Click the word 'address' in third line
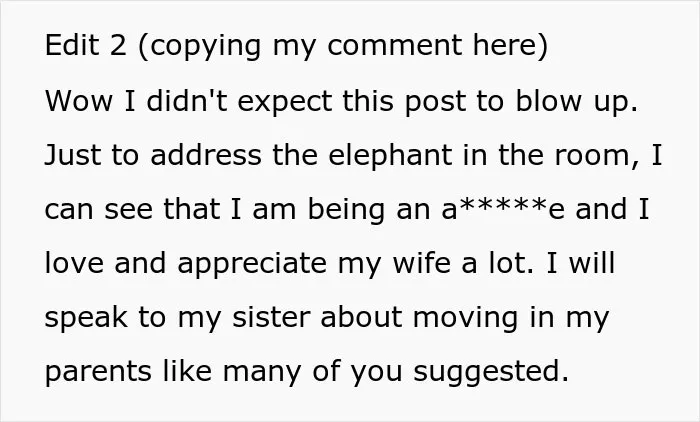The image size is (700, 422). point(206,155)
